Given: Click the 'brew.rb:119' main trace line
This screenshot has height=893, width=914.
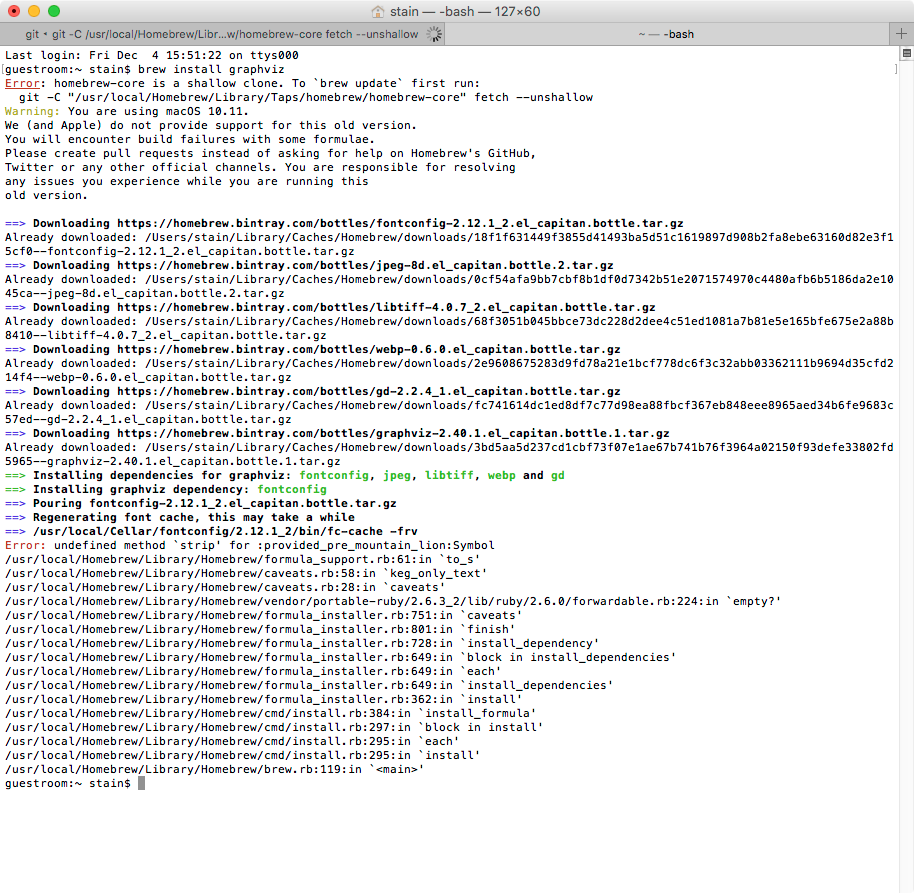Looking at the screenshot, I should pyautogui.click(x=215, y=769).
